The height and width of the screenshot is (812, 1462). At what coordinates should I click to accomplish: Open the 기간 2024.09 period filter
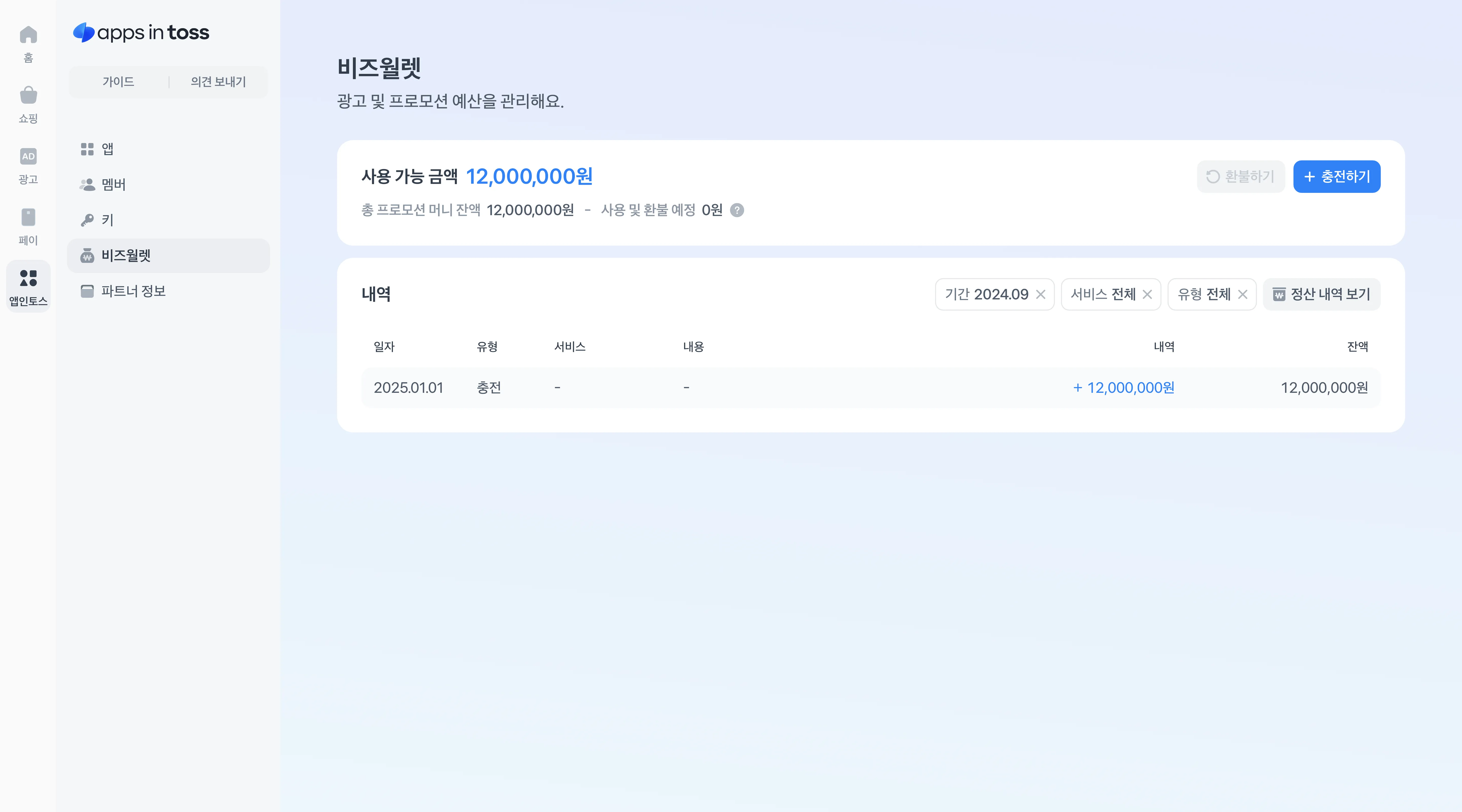986,294
